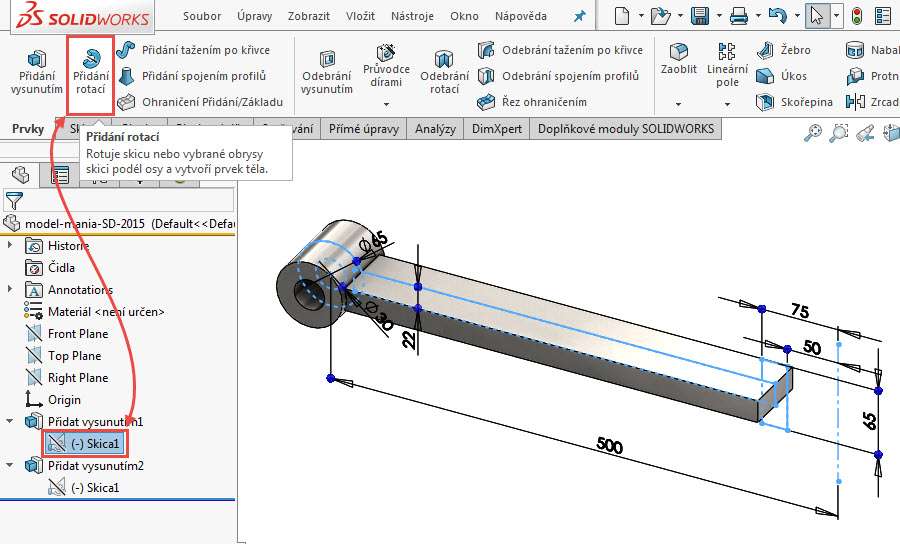Image resolution: width=900 pixels, height=544 pixels.
Task: Click the Zaoblit fillet tool
Action: coord(679,58)
